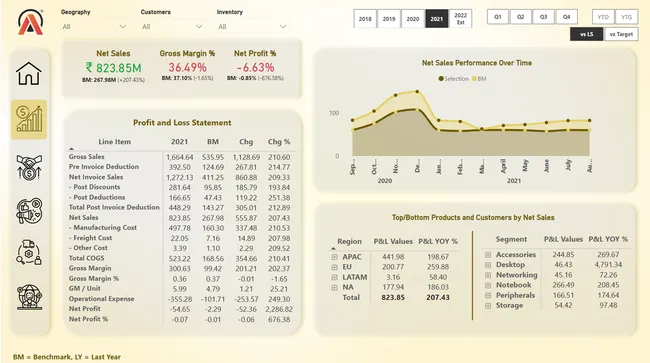Select the Operational Expense row label
650x363 pixels.
[x=102, y=299]
